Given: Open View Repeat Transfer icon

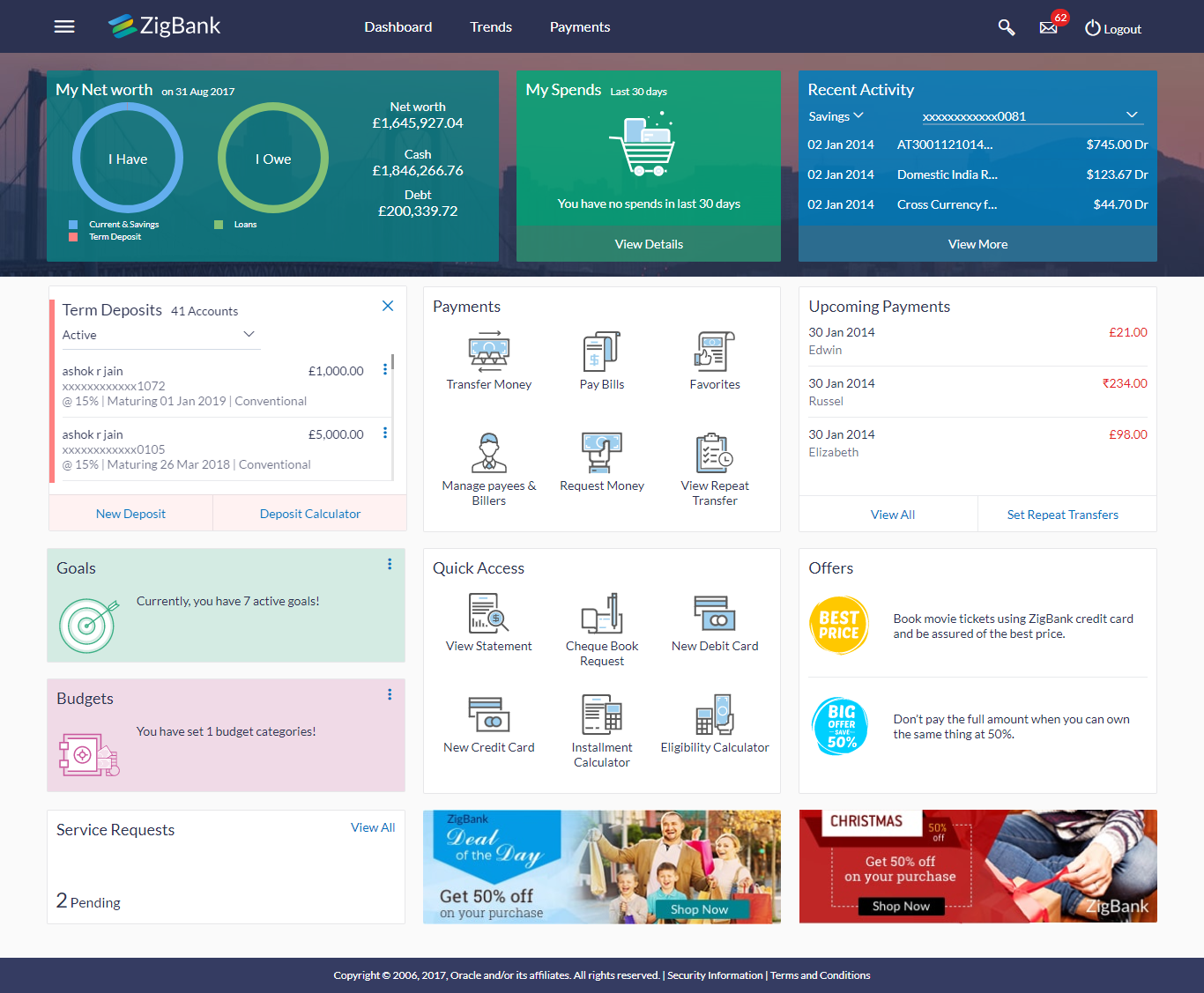Looking at the screenshot, I should 715,453.
